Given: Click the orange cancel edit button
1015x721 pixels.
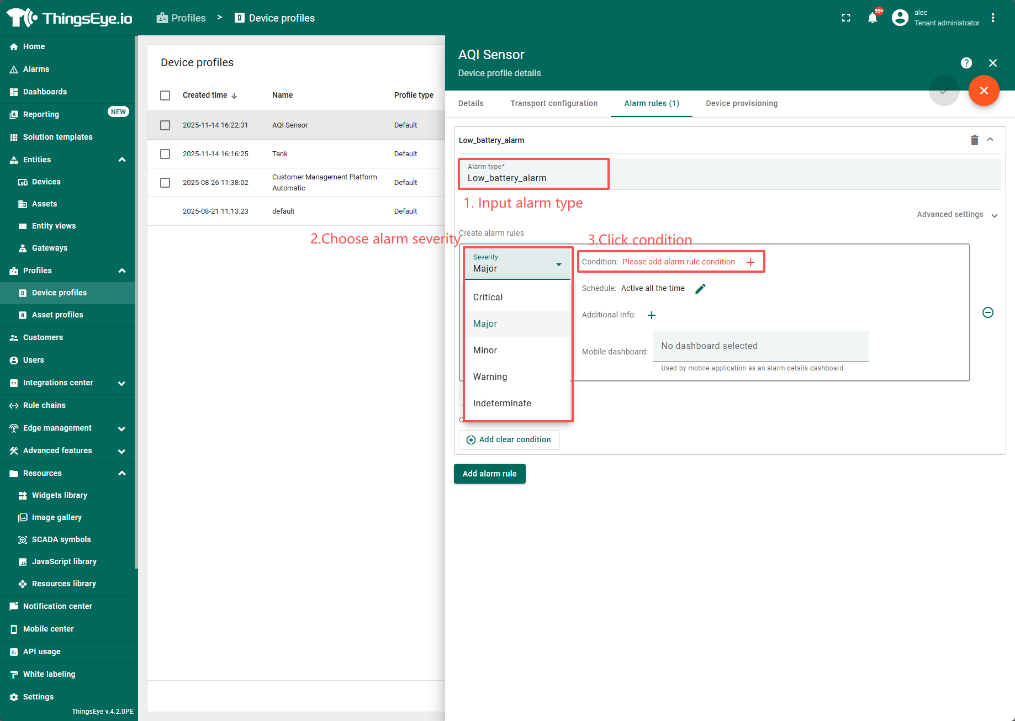Looking at the screenshot, I should point(983,91).
